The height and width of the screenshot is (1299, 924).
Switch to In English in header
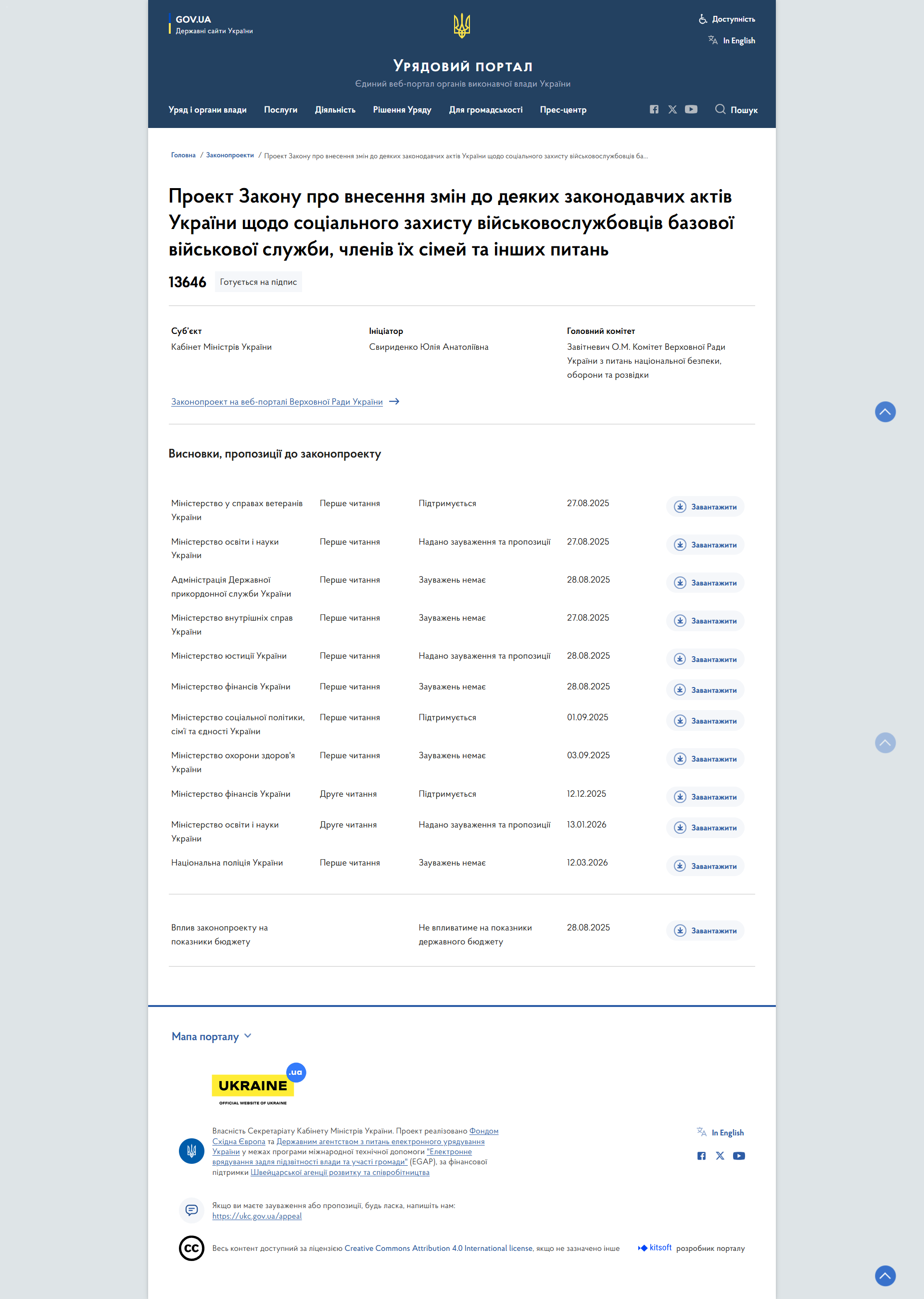732,40
